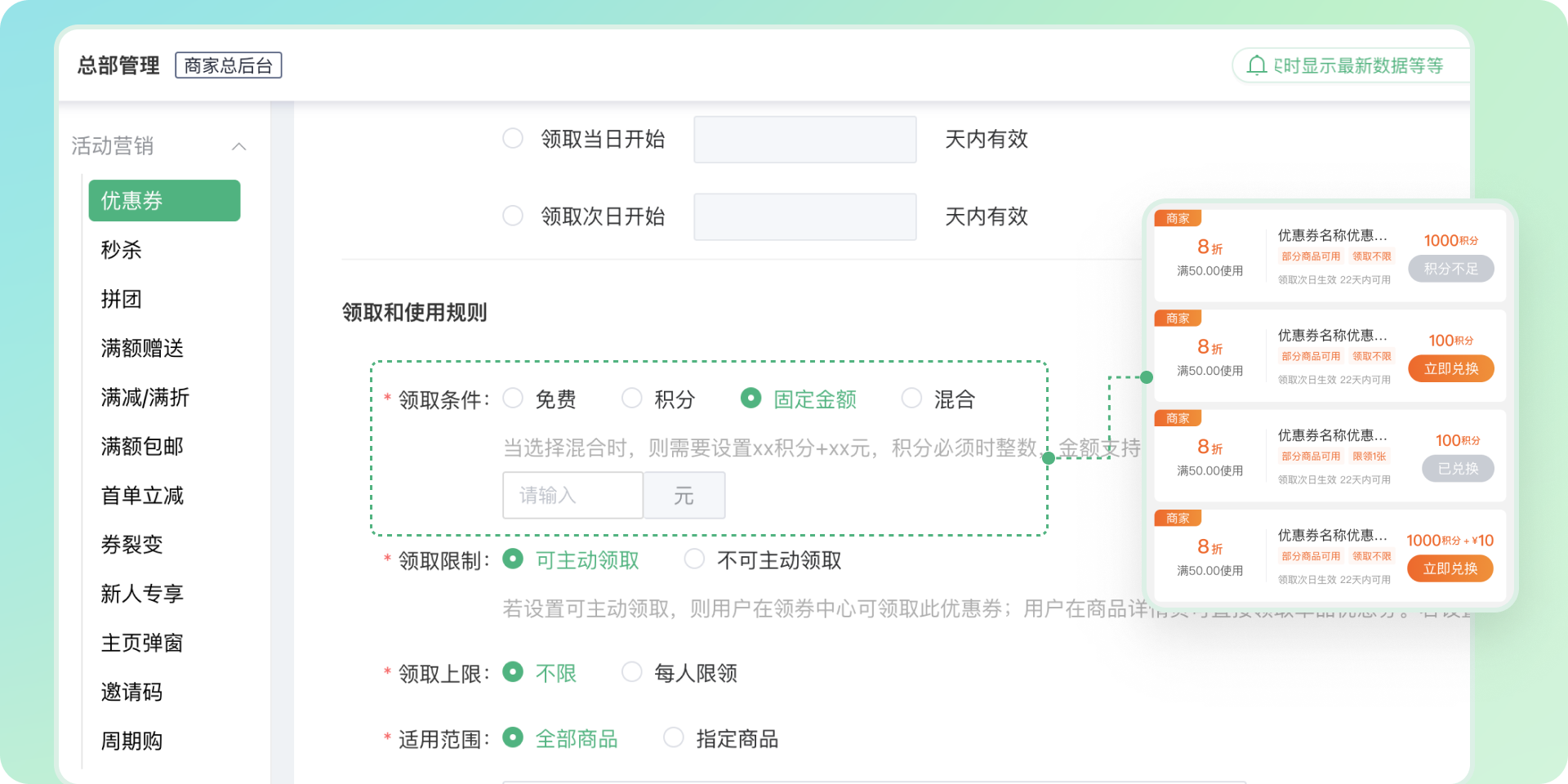Click the 总部管理 title

pyautogui.click(x=118, y=65)
